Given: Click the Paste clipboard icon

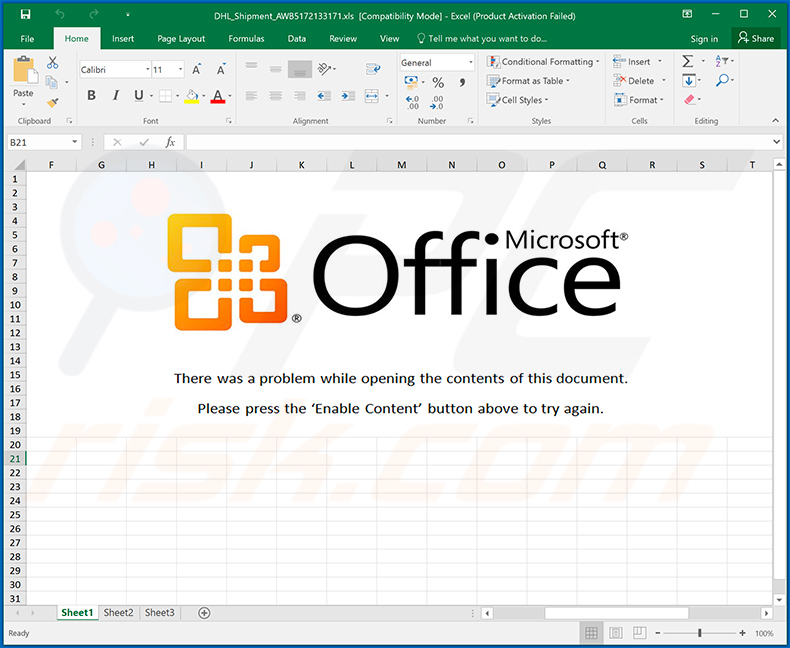Looking at the screenshot, I should point(24,71).
